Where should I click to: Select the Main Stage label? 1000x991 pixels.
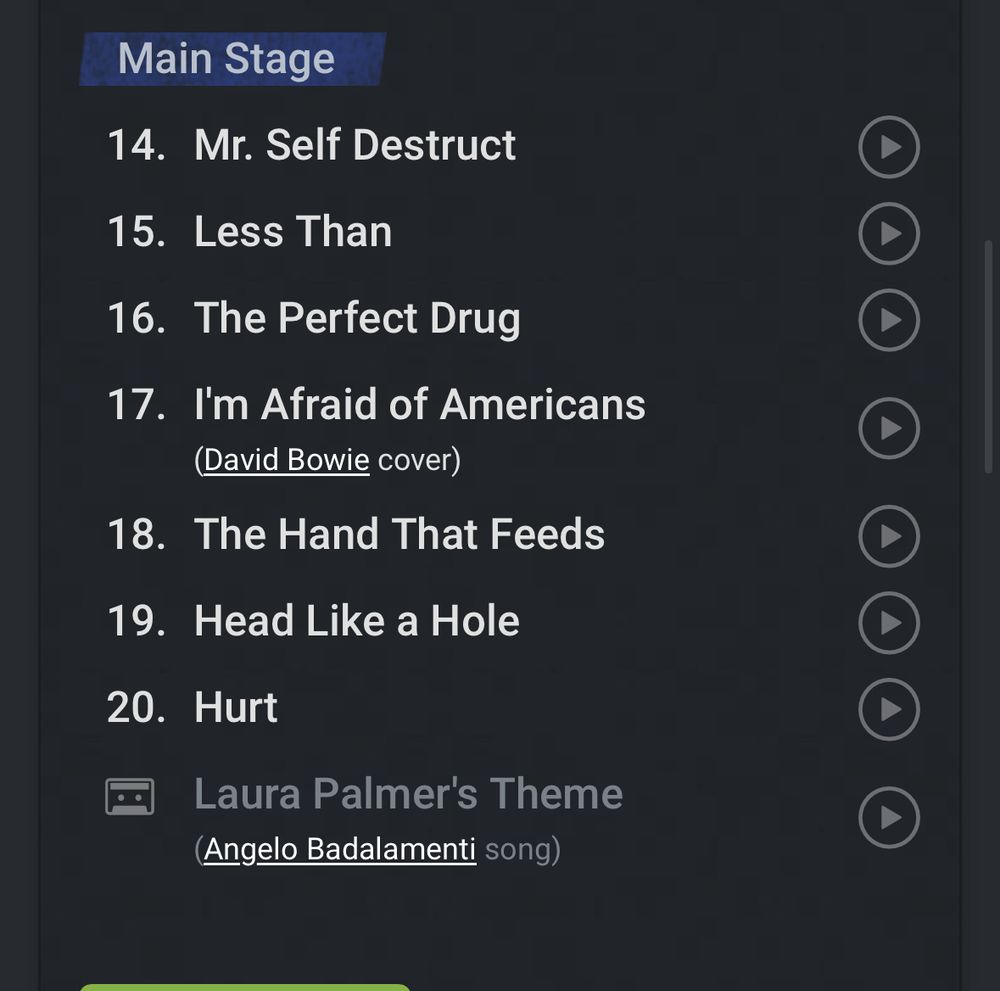coord(227,59)
